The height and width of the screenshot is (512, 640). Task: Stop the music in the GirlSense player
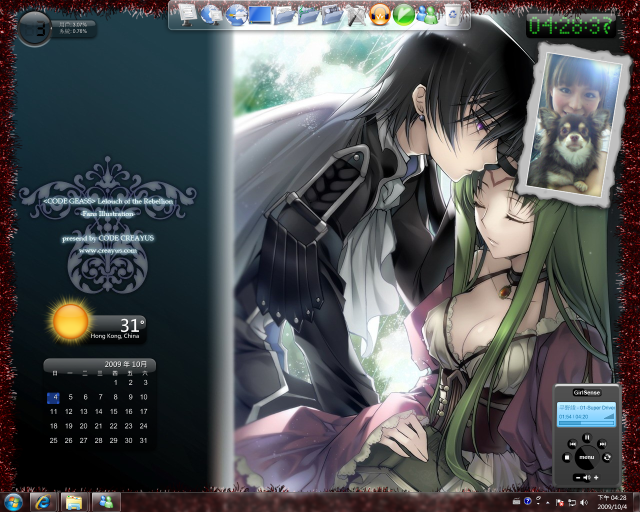tap(567, 457)
